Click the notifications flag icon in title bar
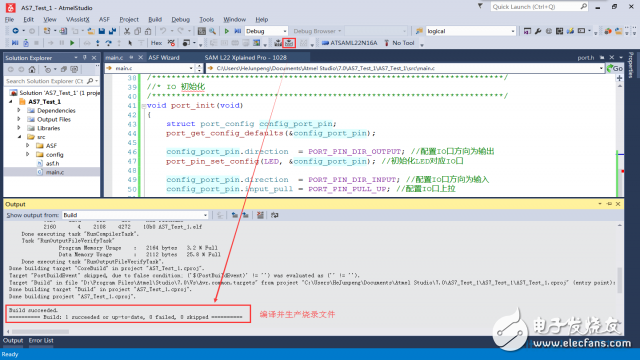The image size is (640, 360). pos(480,7)
